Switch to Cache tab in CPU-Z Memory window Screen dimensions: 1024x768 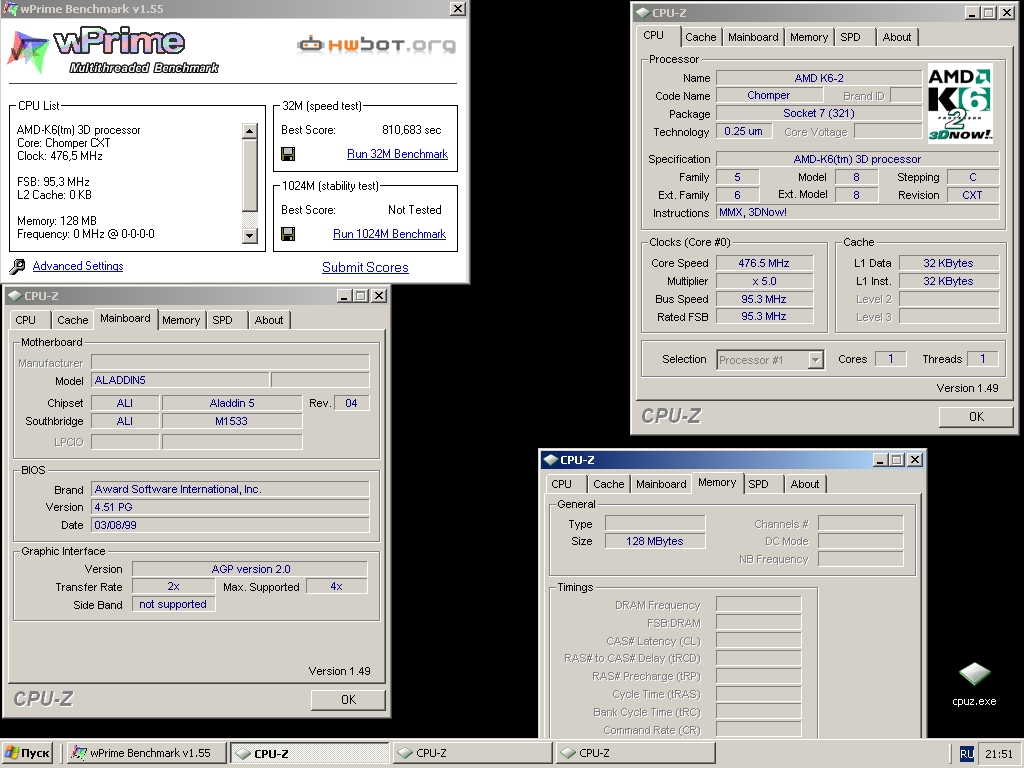608,484
